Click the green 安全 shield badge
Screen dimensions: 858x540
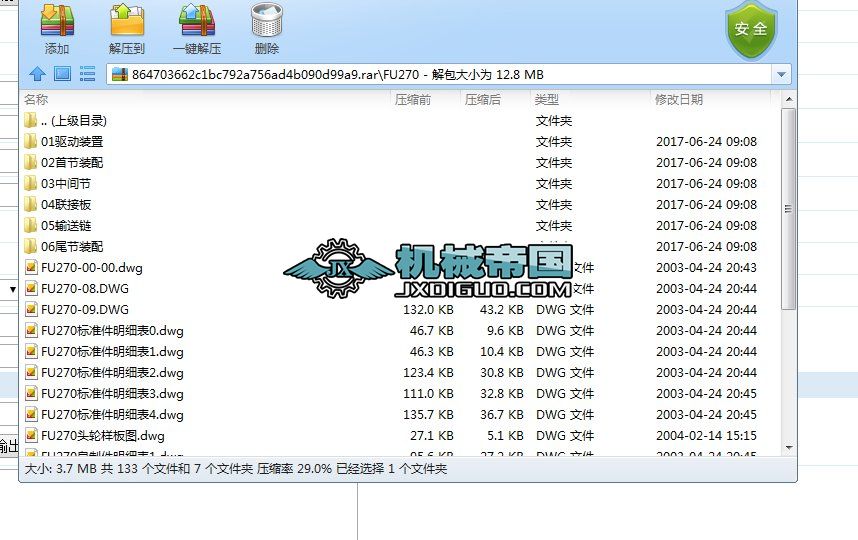point(751,30)
